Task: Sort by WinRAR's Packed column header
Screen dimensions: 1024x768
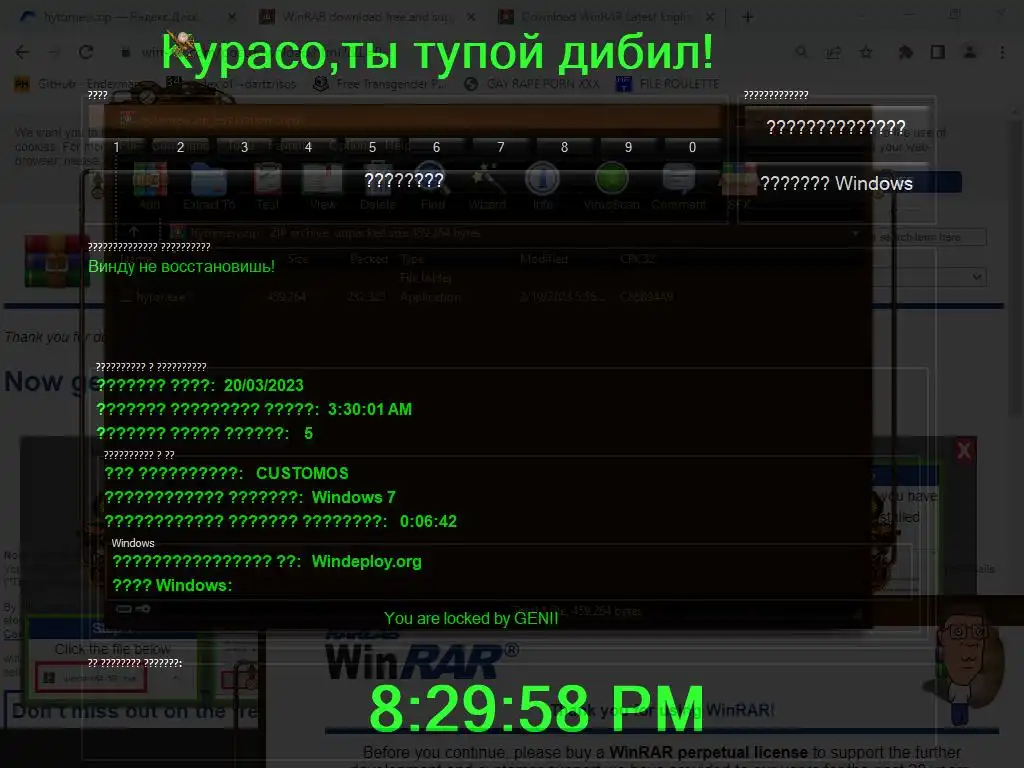Action: tap(369, 259)
